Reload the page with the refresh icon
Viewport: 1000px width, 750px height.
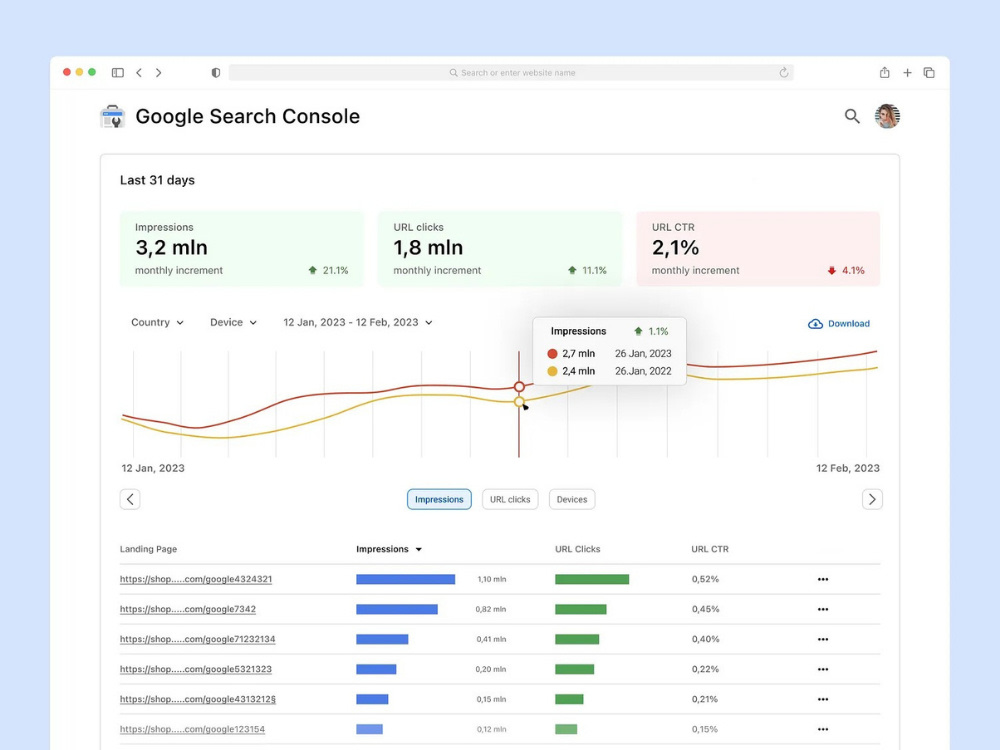(784, 73)
